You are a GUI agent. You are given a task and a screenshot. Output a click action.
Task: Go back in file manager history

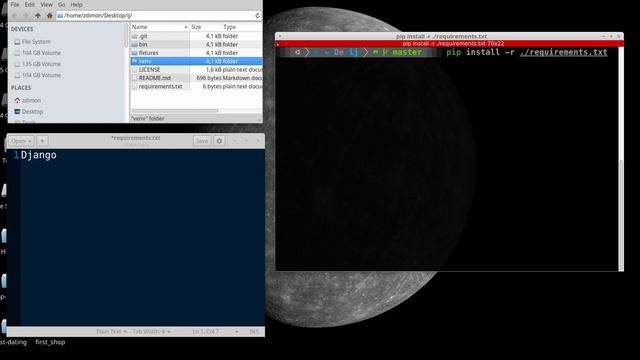pos(15,16)
